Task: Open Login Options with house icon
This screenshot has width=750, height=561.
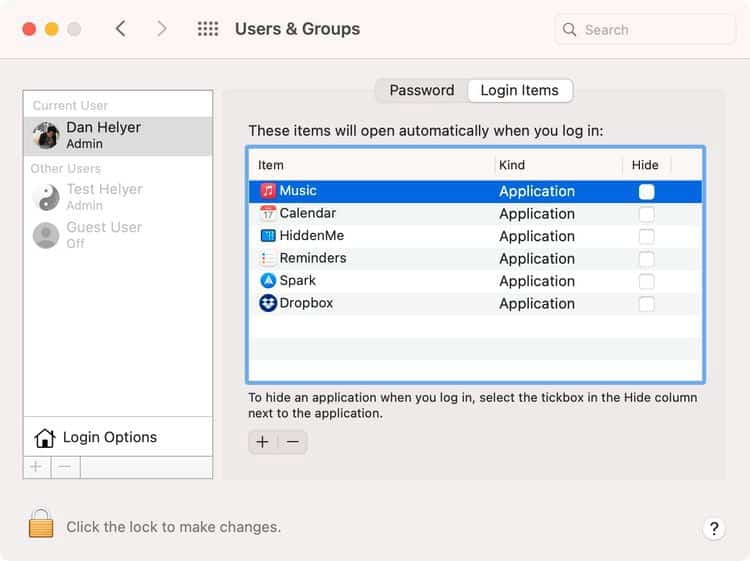Action: 44,438
